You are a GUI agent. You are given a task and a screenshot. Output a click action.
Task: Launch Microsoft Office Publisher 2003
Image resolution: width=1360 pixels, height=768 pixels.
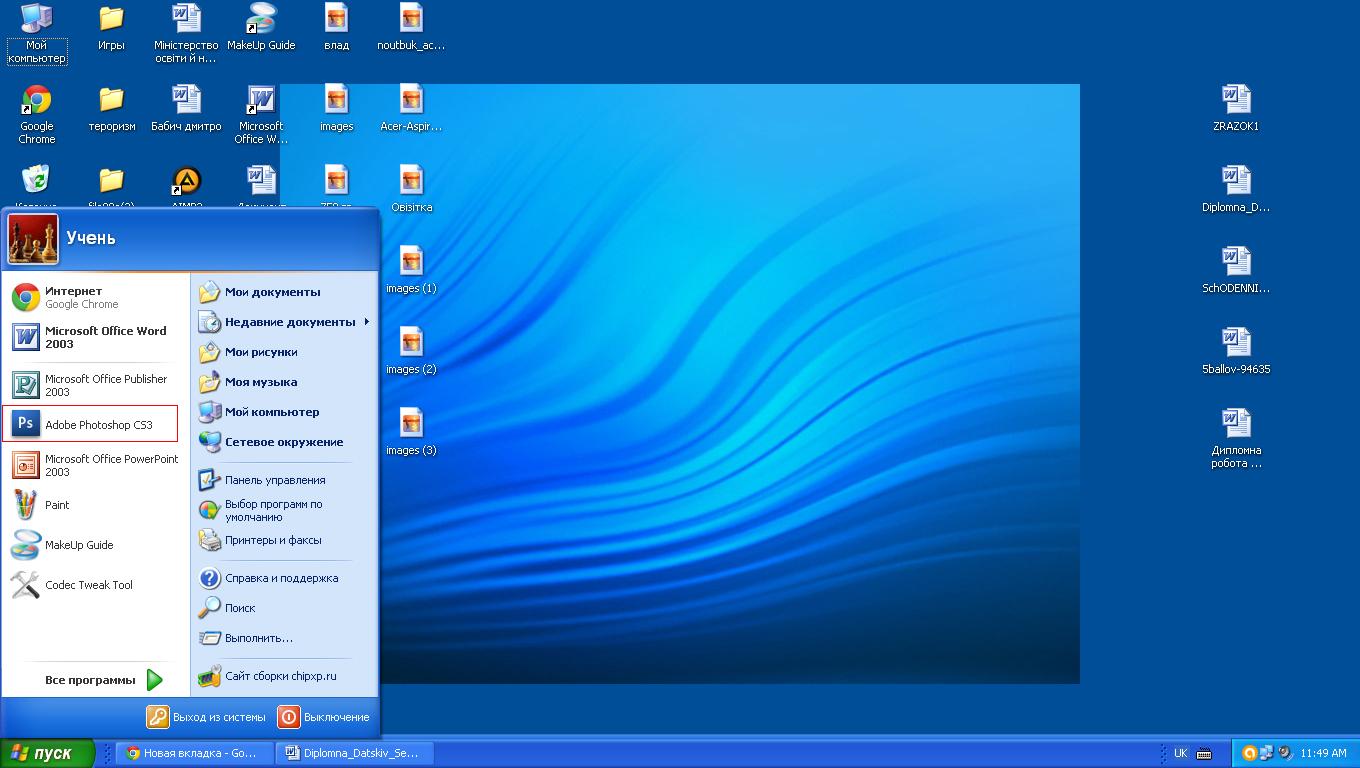click(x=95, y=385)
